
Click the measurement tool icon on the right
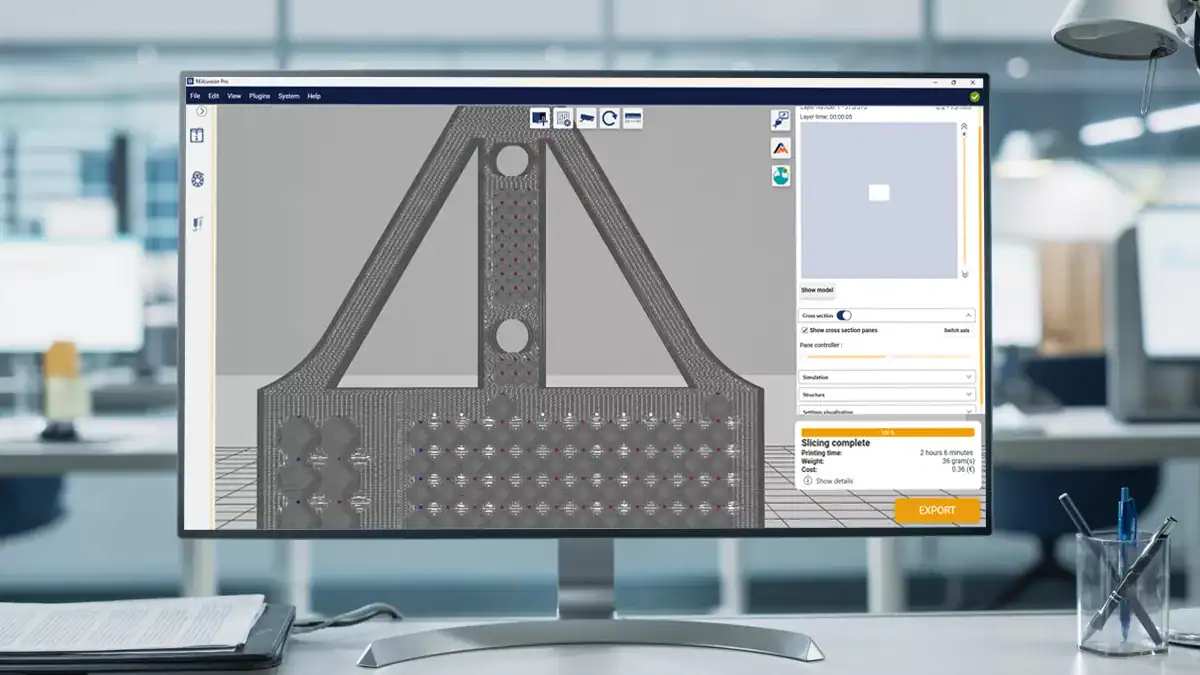(781, 122)
